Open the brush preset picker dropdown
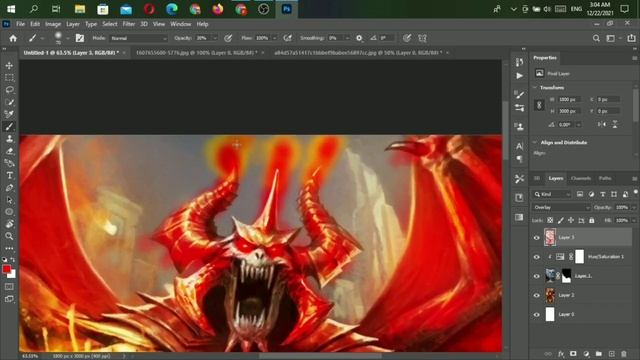Viewport: 640px width, 360px height. click(x=67, y=38)
